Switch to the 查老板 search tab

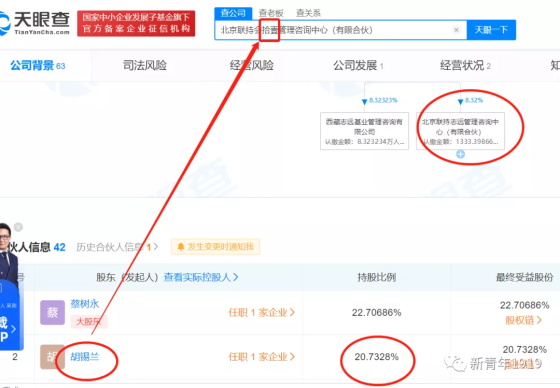point(271,13)
